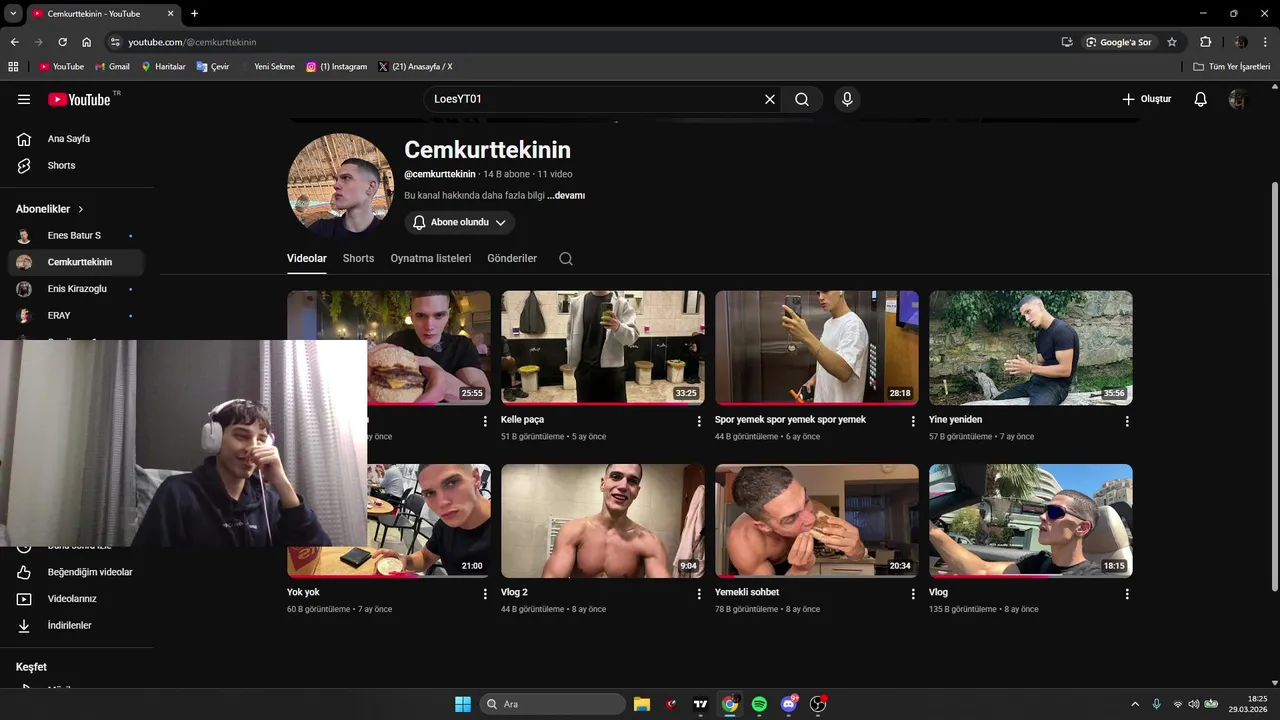Open options menu for the Vlog video

1127,593
